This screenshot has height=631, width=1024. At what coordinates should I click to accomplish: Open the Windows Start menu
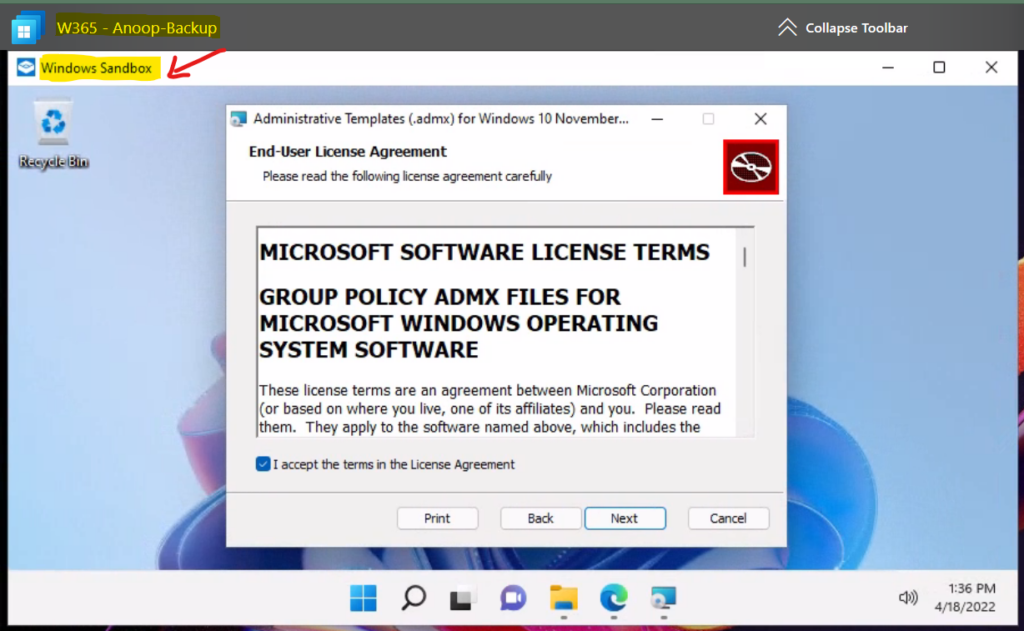pos(363,598)
